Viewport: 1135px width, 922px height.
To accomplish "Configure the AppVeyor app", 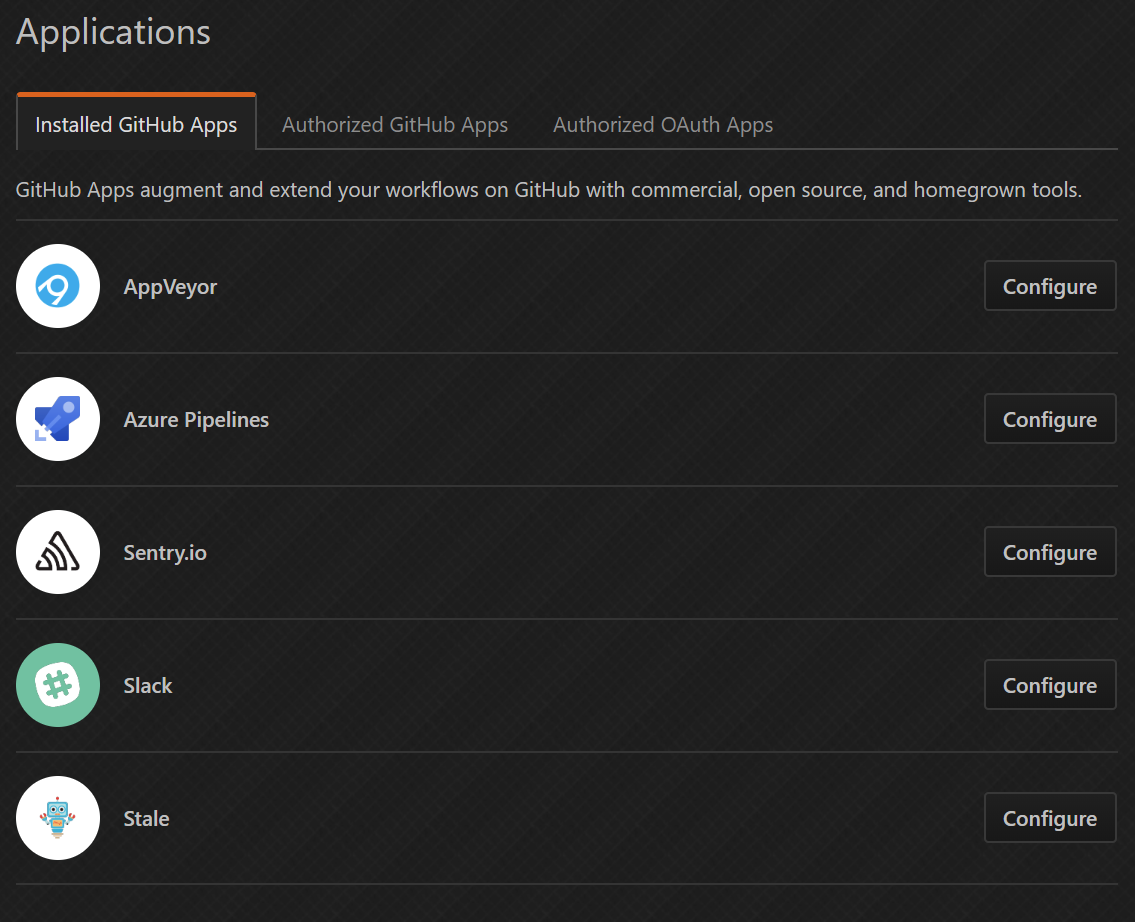I will (1050, 285).
